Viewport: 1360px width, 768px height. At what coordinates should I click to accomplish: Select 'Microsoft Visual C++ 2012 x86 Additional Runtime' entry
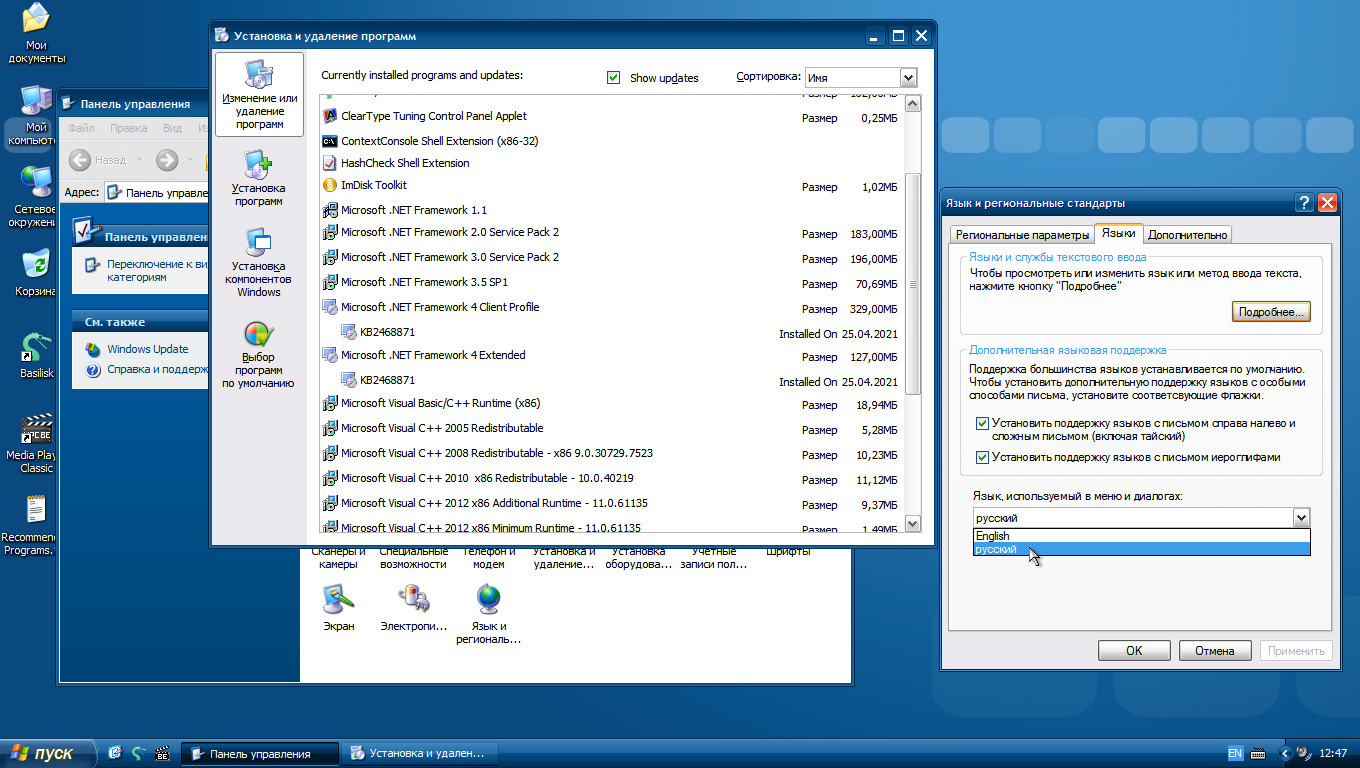tap(612, 504)
